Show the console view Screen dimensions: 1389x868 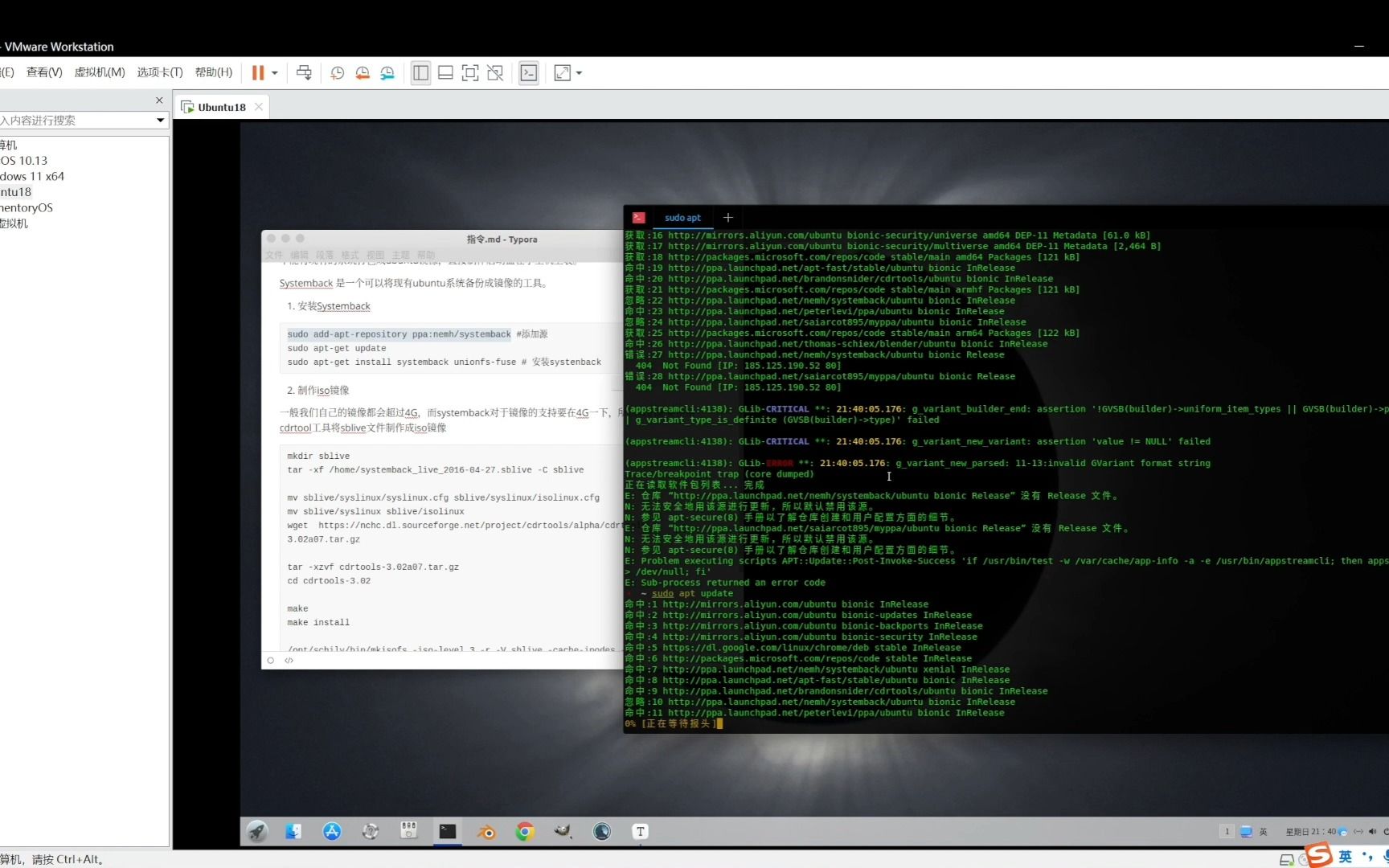pyautogui.click(x=529, y=73)
